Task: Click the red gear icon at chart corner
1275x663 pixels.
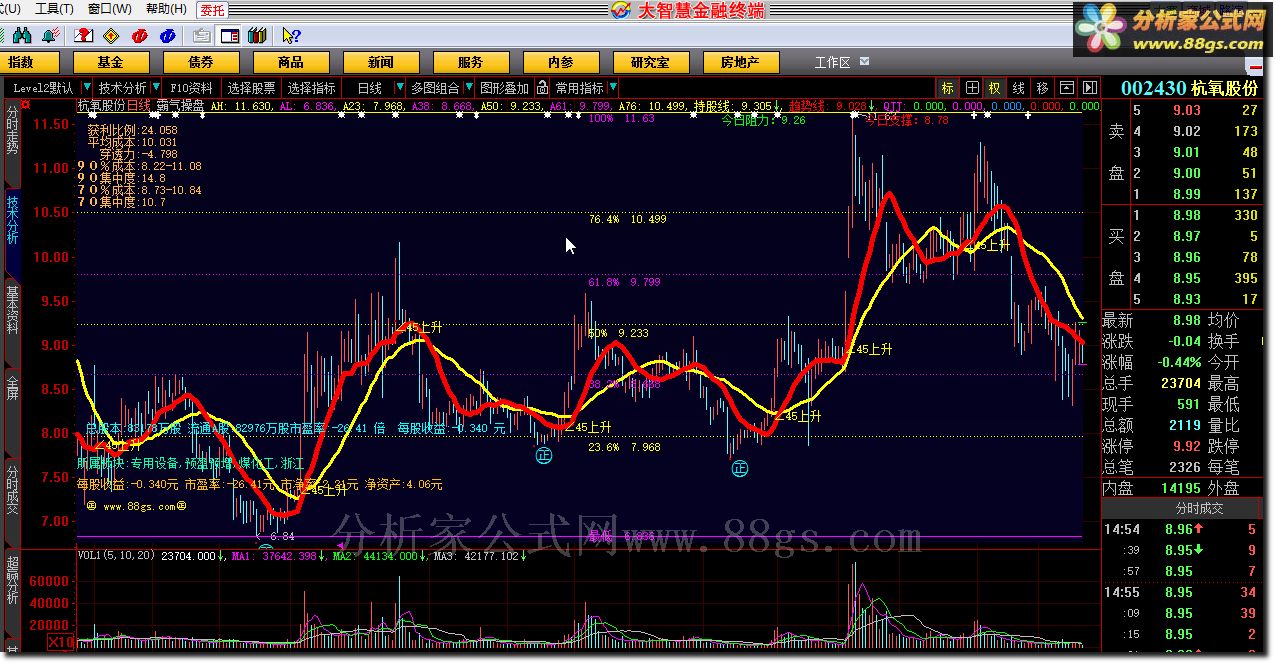Action: [x=26, y=104]
